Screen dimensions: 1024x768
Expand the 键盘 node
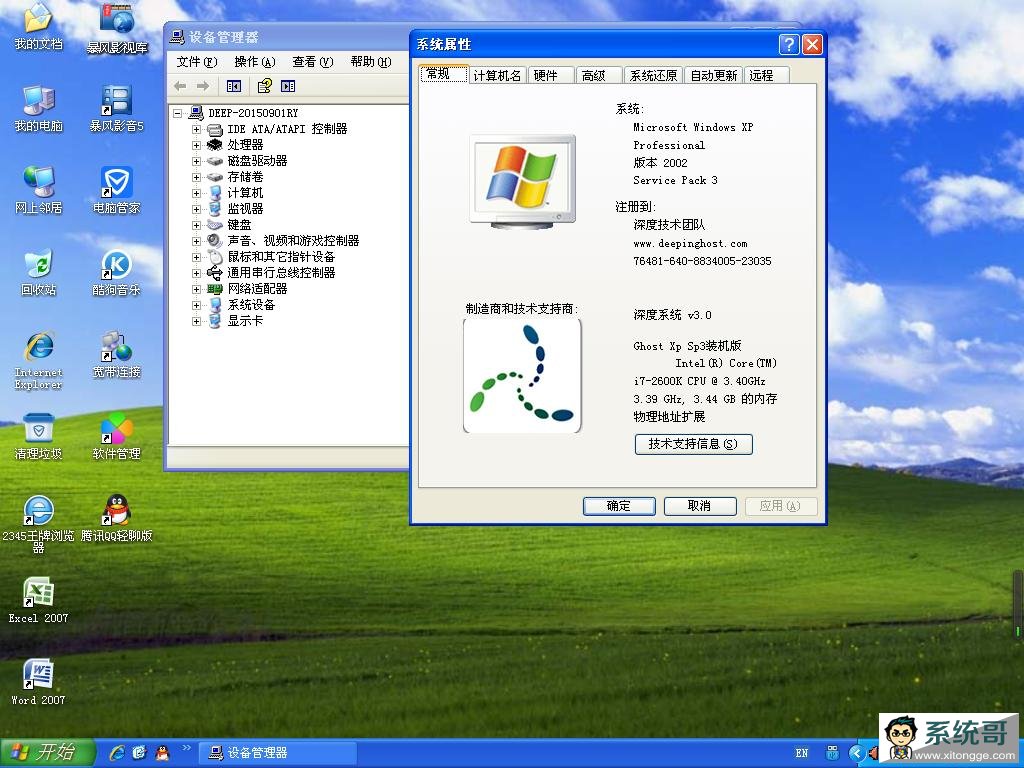[196, 225]
